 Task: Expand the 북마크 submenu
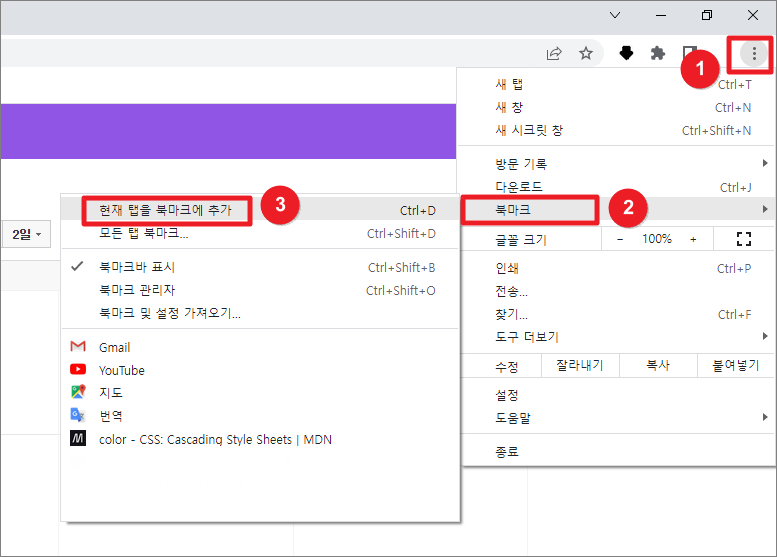point(617,210)
